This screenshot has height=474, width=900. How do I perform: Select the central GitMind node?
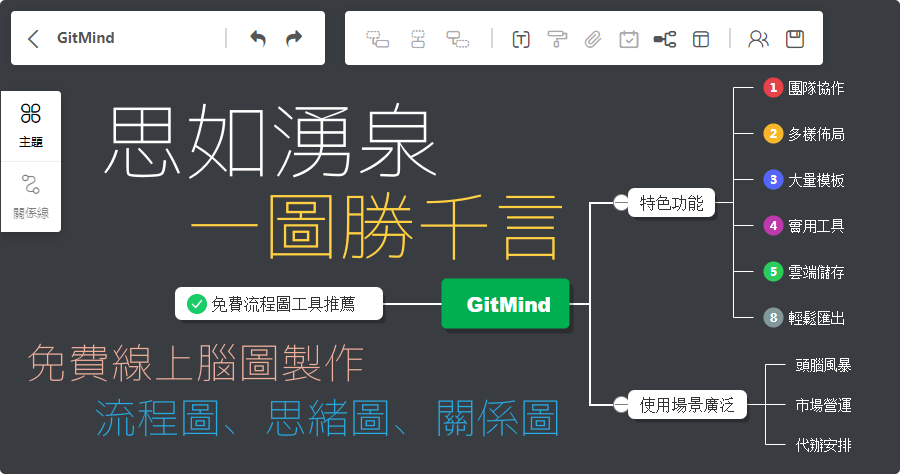tap(505, 304)
